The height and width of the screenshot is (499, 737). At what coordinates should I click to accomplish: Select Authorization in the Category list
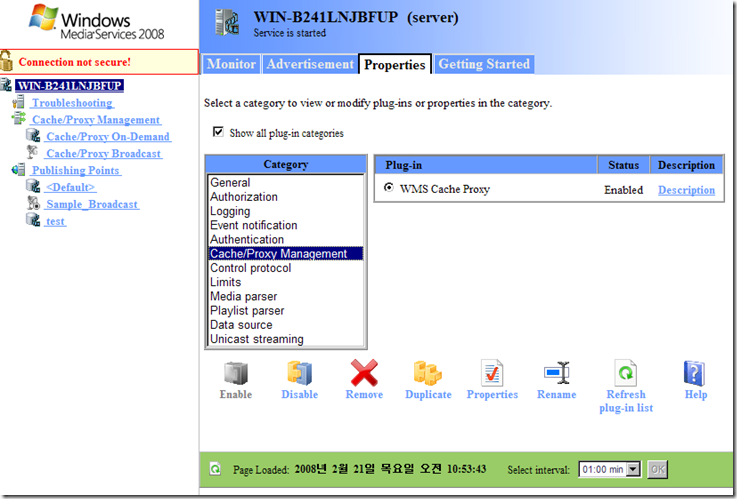point(286,196)
